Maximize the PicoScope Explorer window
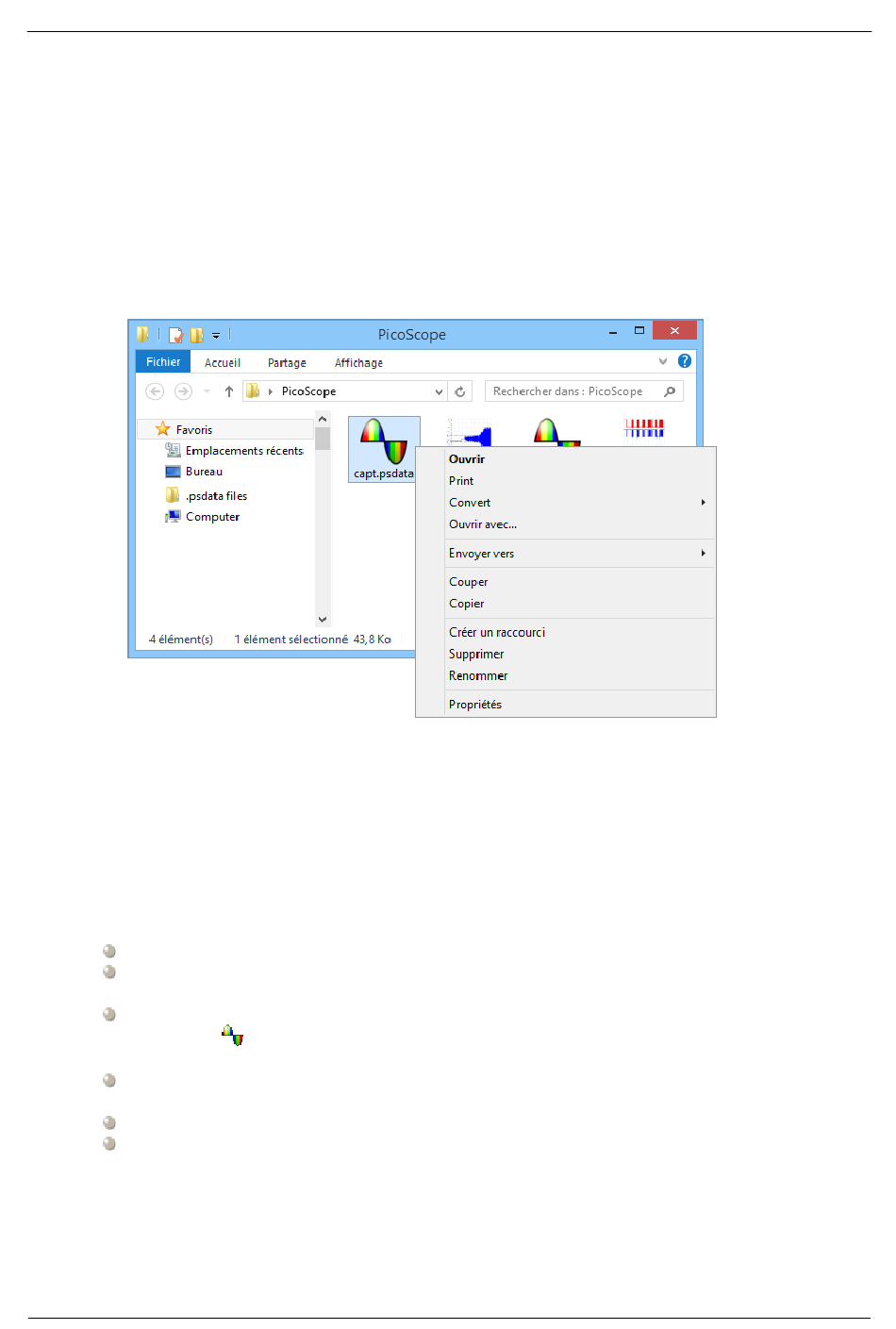Viewport: 896px width, 1329px height. point(639,331)
